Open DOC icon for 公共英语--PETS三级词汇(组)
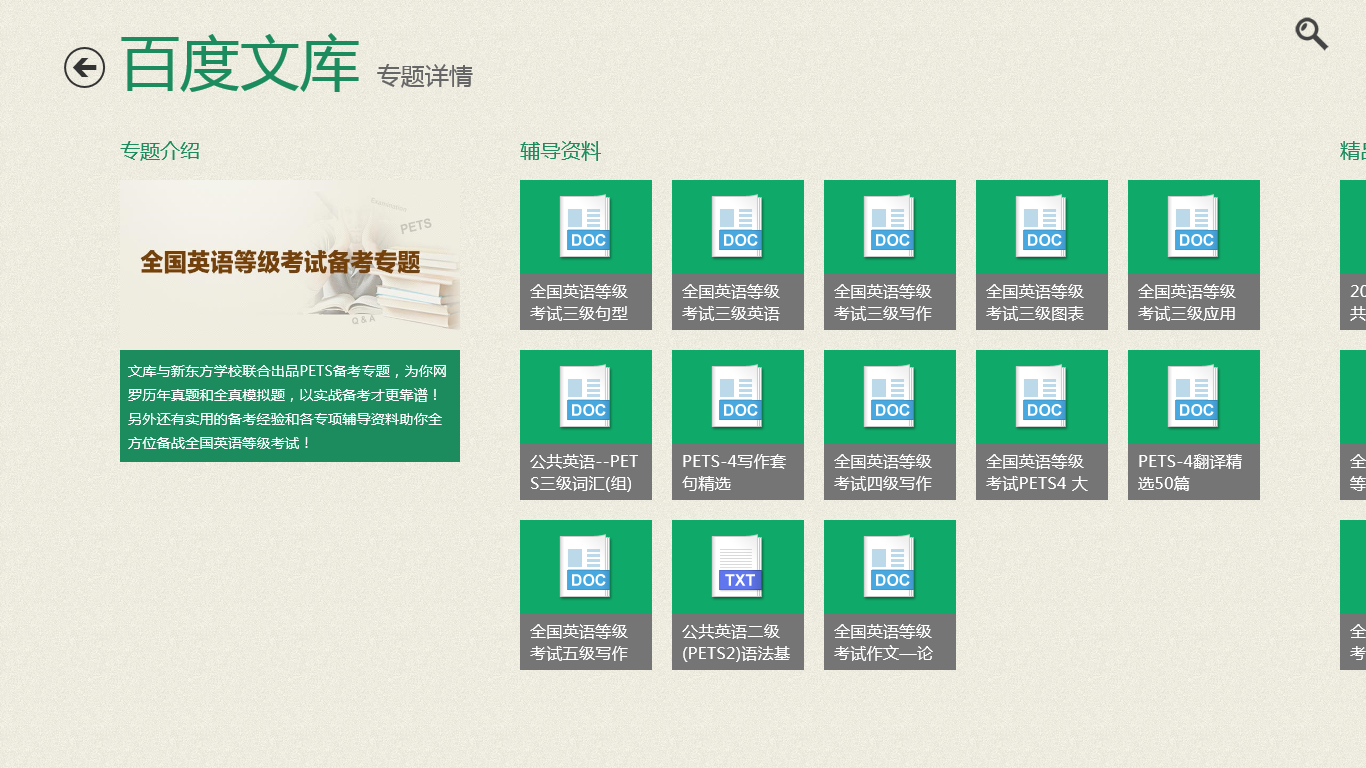Screen dimensions: 1366x768 (586, 397)
